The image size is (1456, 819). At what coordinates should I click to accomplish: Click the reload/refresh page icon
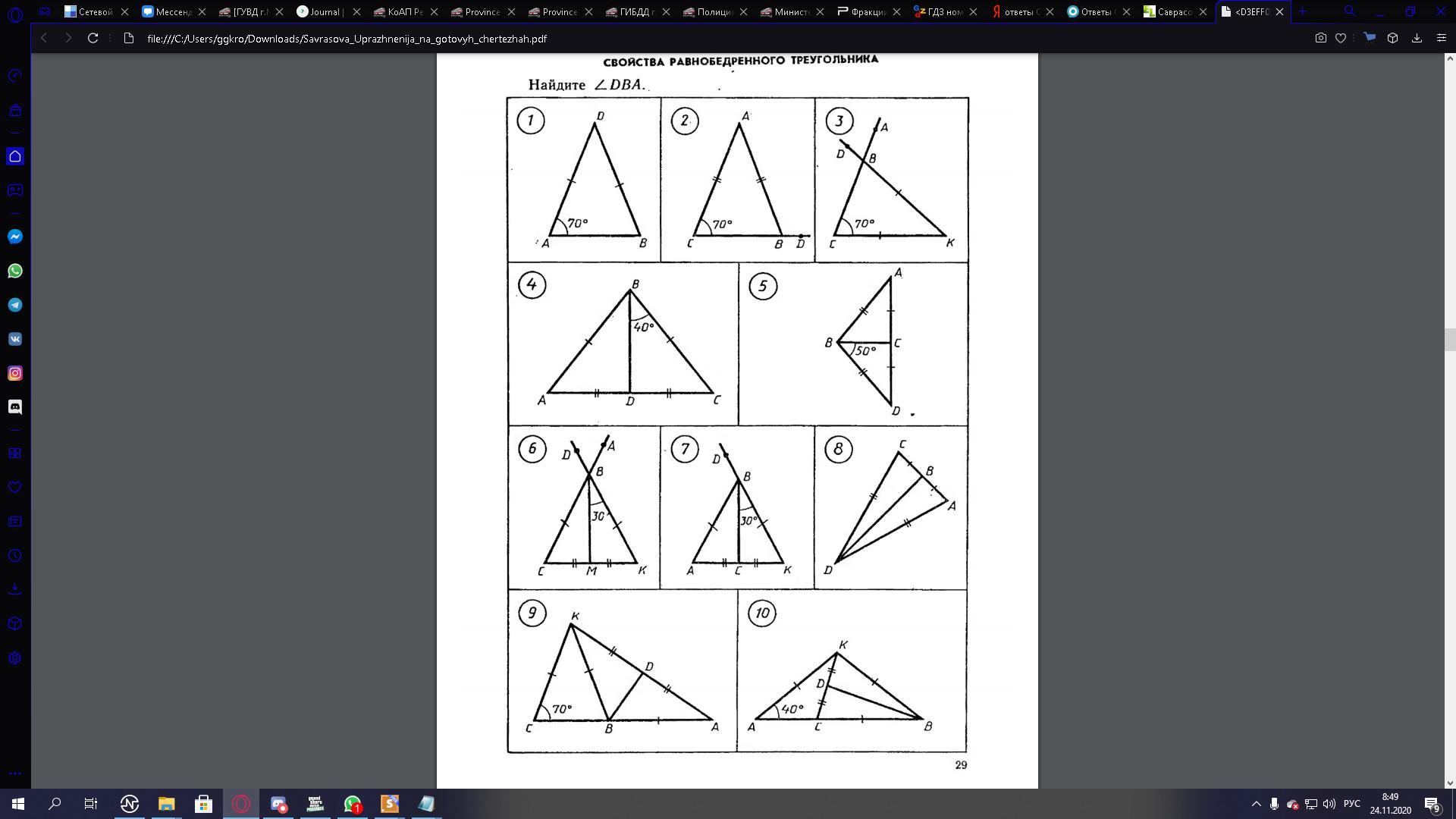(x=93, y=38)
